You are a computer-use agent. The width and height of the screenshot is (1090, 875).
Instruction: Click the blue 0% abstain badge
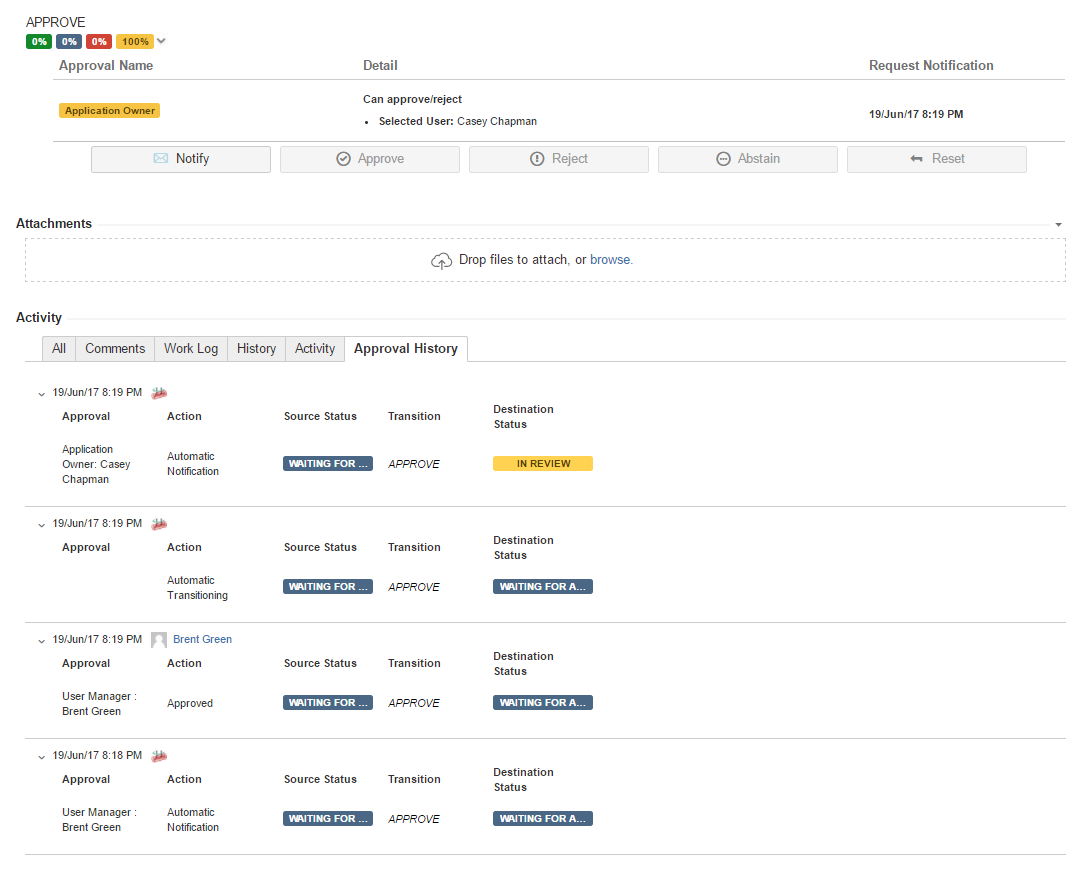pos(69,42)
